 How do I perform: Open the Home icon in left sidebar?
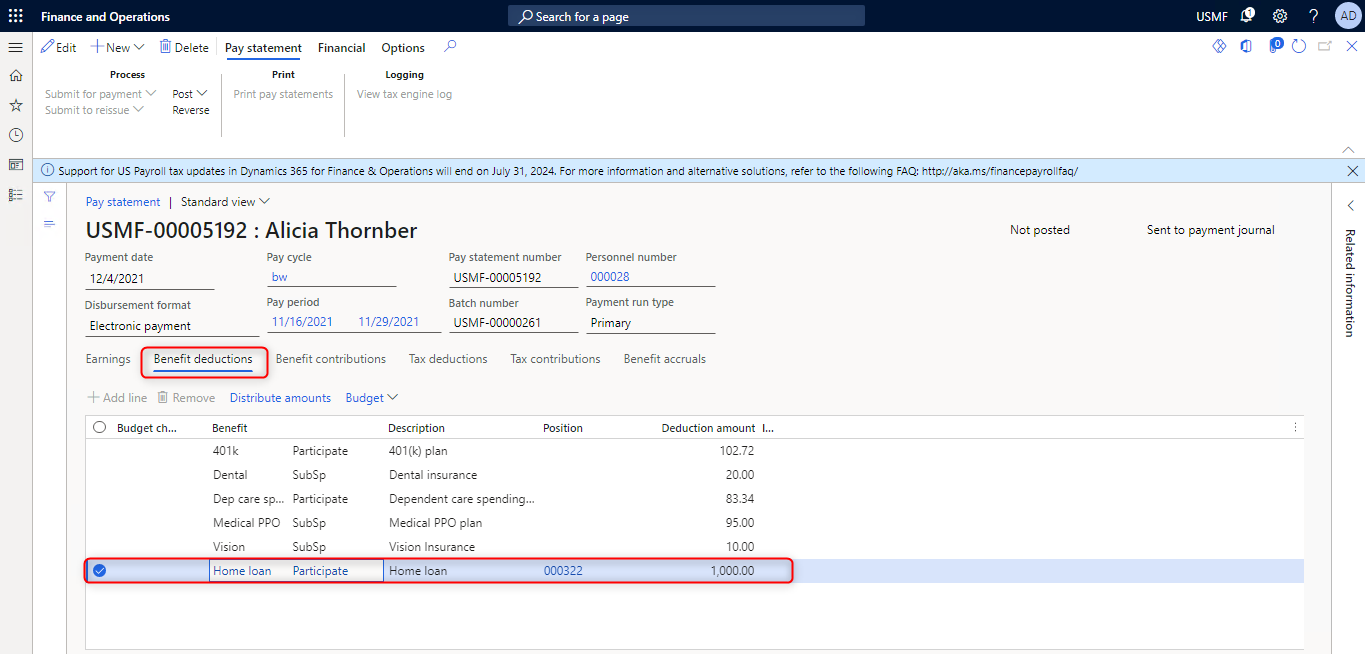coord(15,75)
